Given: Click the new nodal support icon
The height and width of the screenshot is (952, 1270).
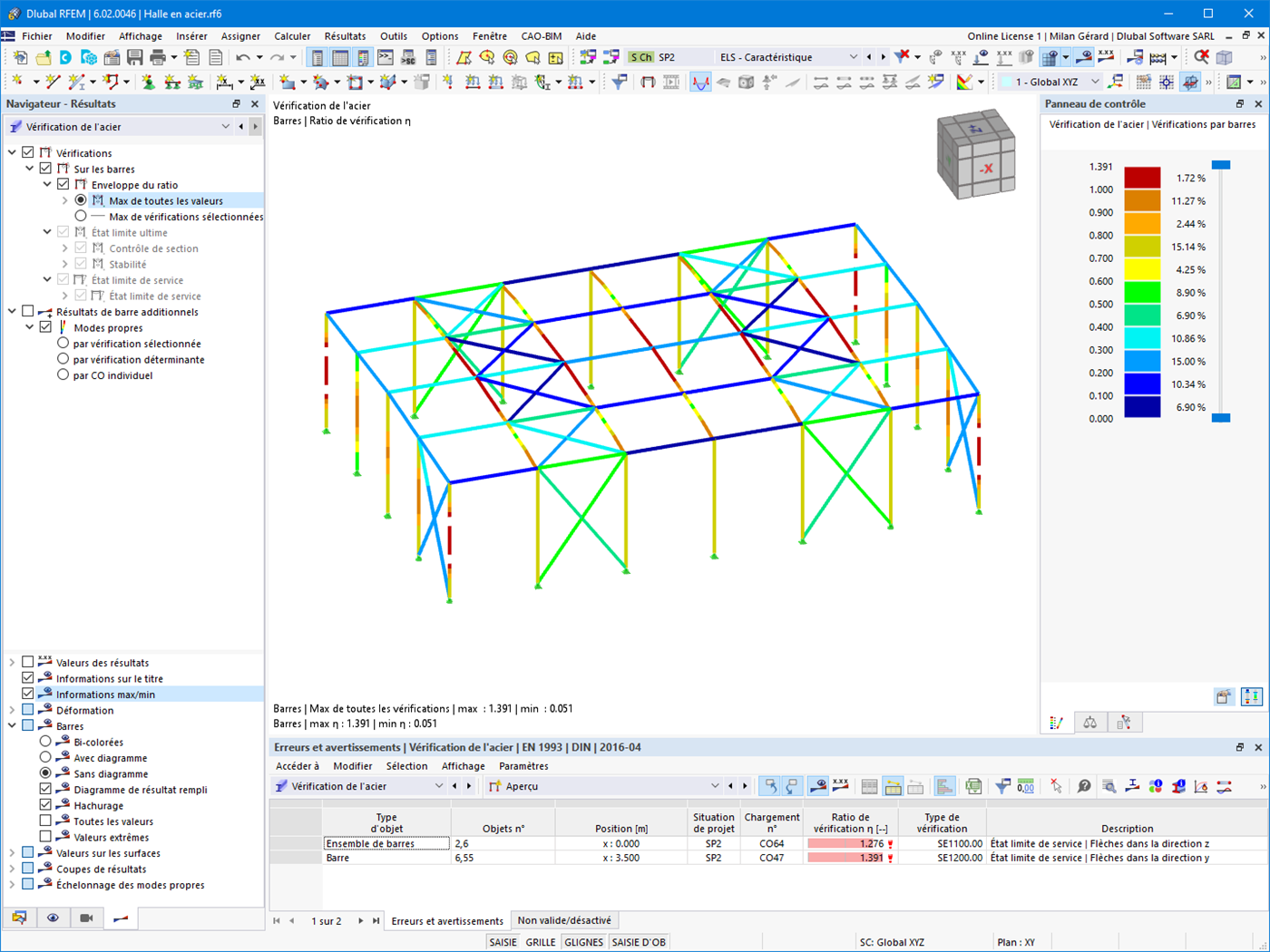Looking at the screenshot, I should click(x=148, y=82).
